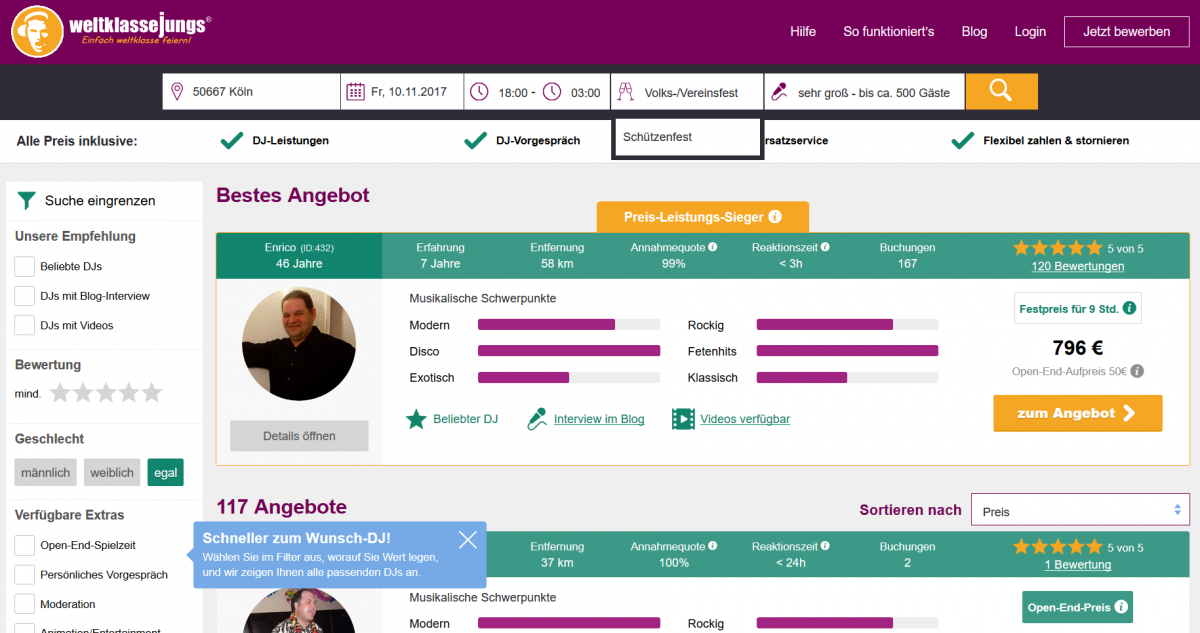This screenshot has height=633, width=1200.
Task: Click the DJ-Leistungen checkmark icon
Action: 232,141
